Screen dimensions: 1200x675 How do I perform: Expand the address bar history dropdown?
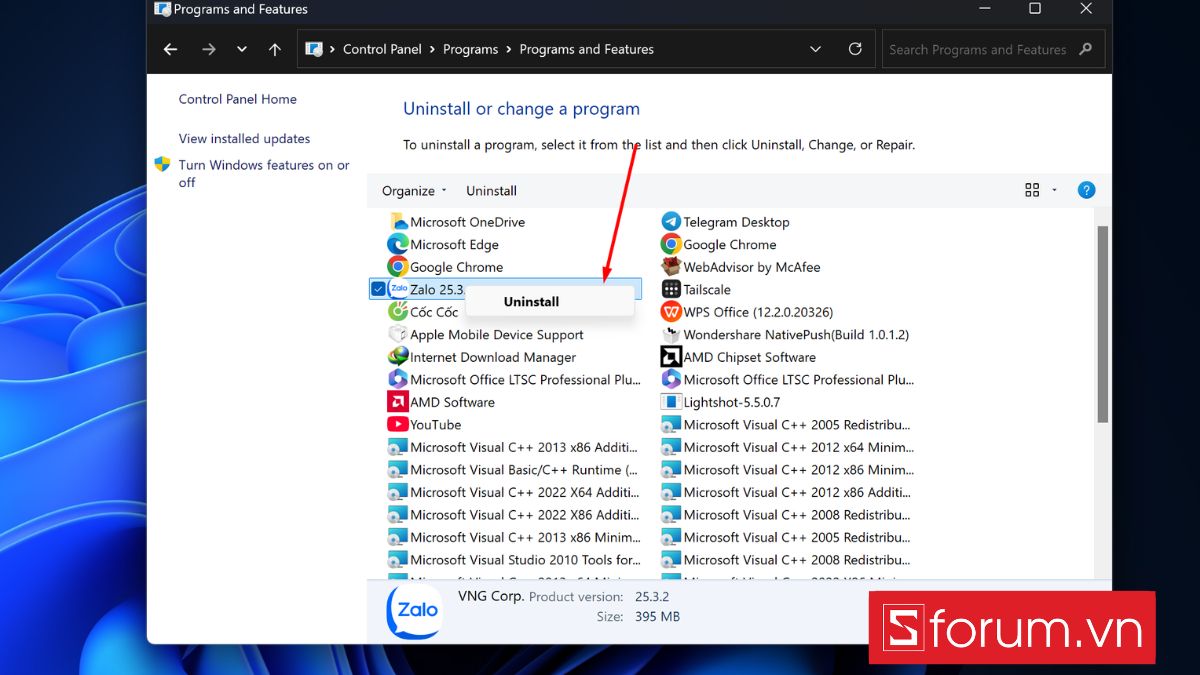click(x=815, y=49)
